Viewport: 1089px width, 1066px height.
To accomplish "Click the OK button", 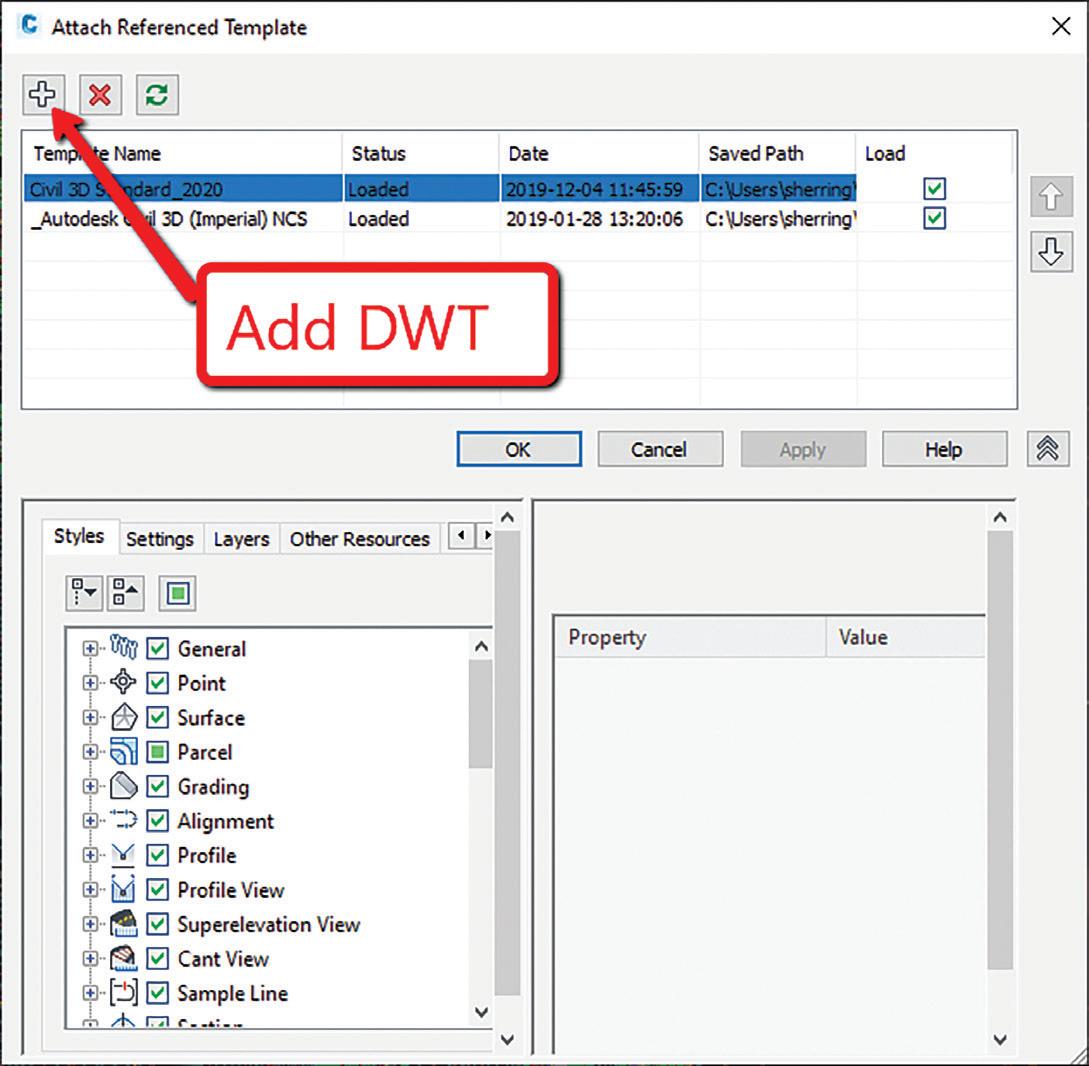I will tap(519, 449).
